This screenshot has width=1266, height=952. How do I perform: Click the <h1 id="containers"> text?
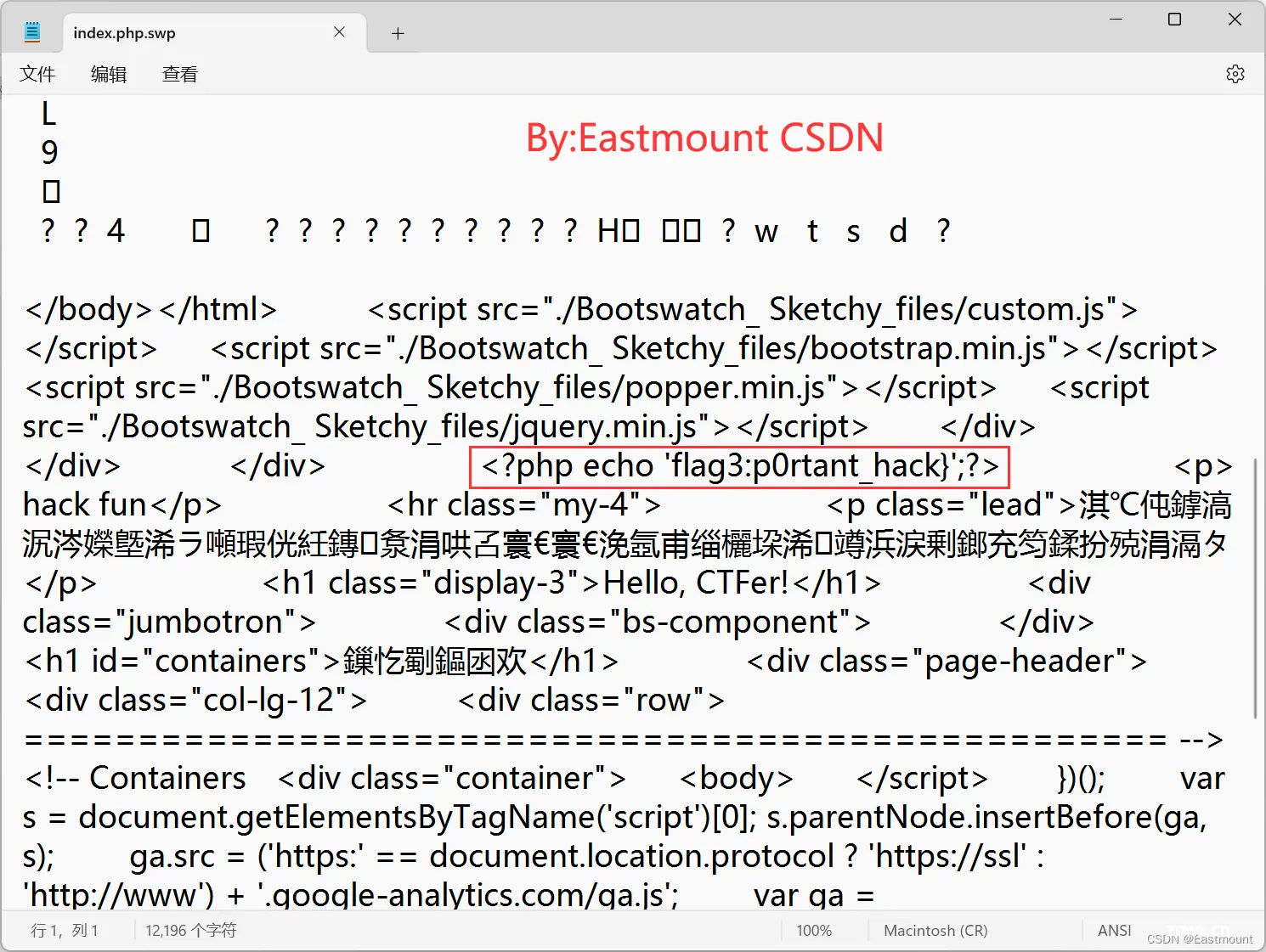pyautogui.click(x=183, y=661)
